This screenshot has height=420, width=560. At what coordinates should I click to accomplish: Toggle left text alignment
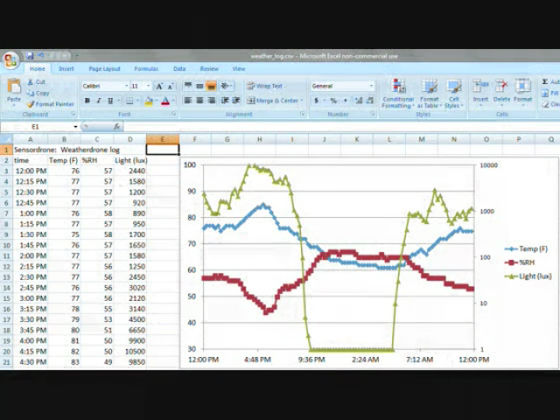(188, 100)
